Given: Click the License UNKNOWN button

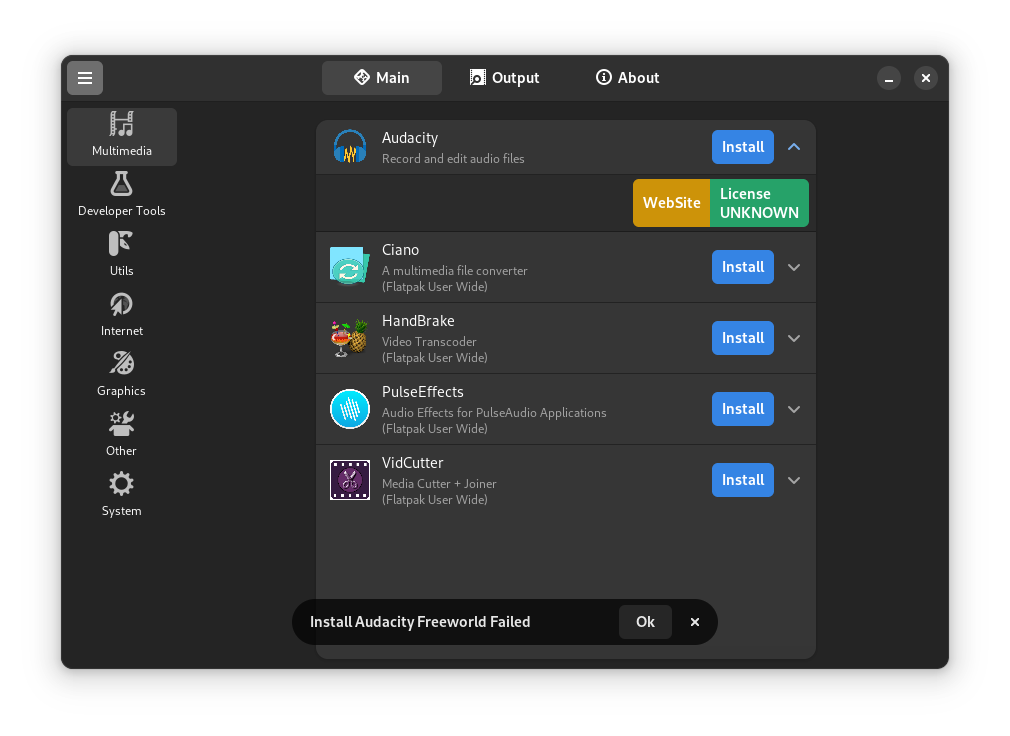Looking at the screenshot, I should [x=759, y=203].
